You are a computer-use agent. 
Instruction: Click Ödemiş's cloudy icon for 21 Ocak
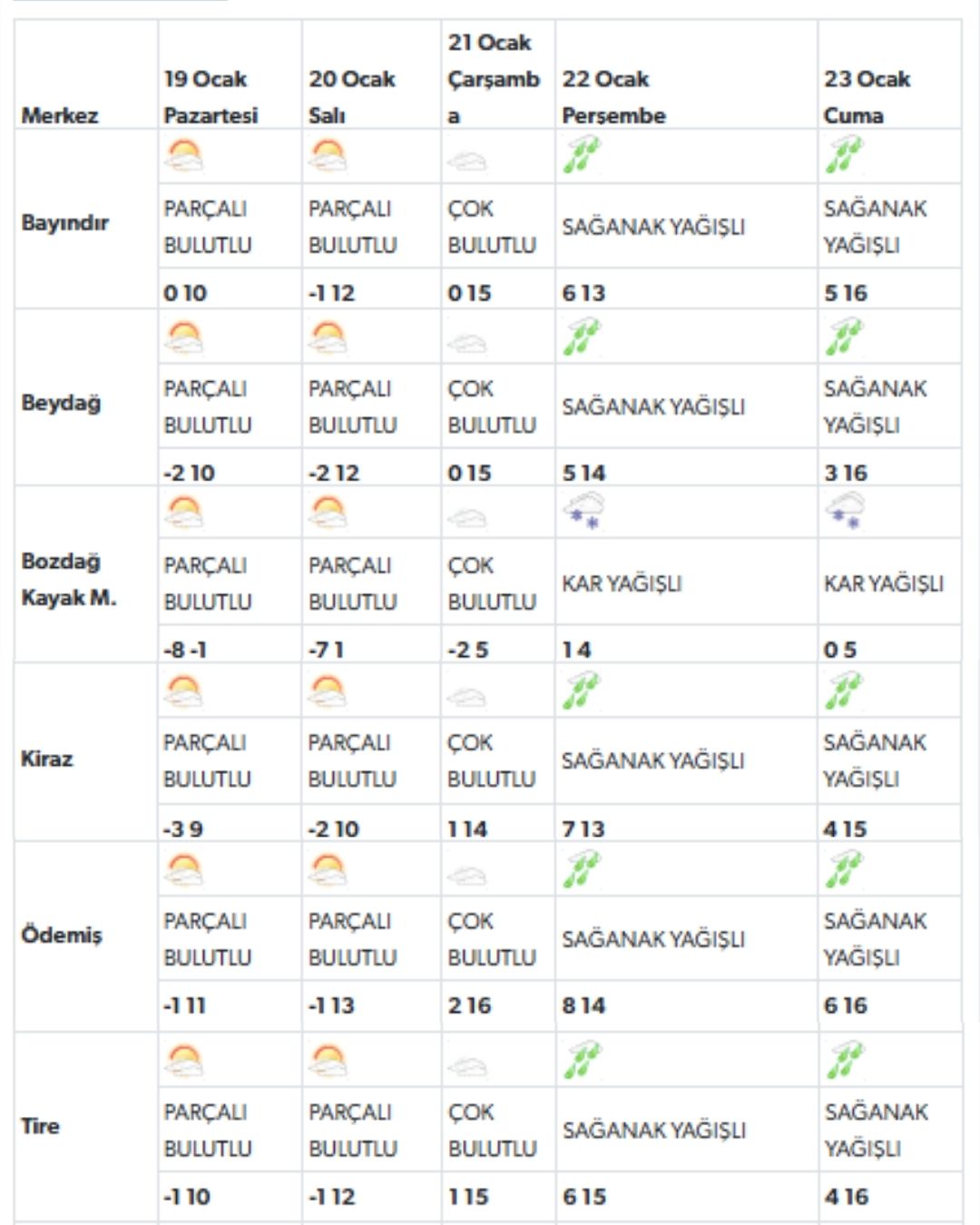click(x=467, y=876)
